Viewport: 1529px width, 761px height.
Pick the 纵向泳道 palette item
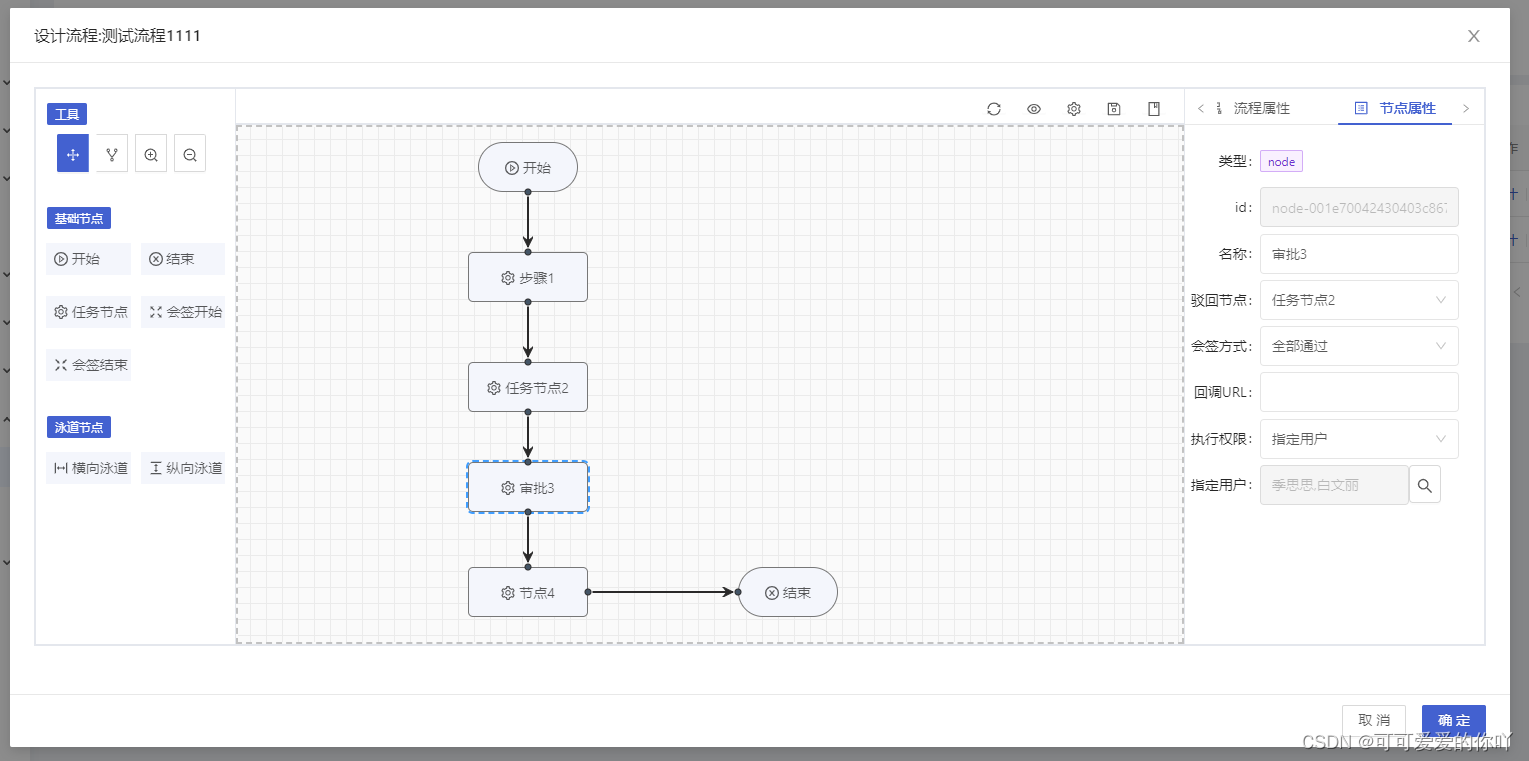(182, 468)
